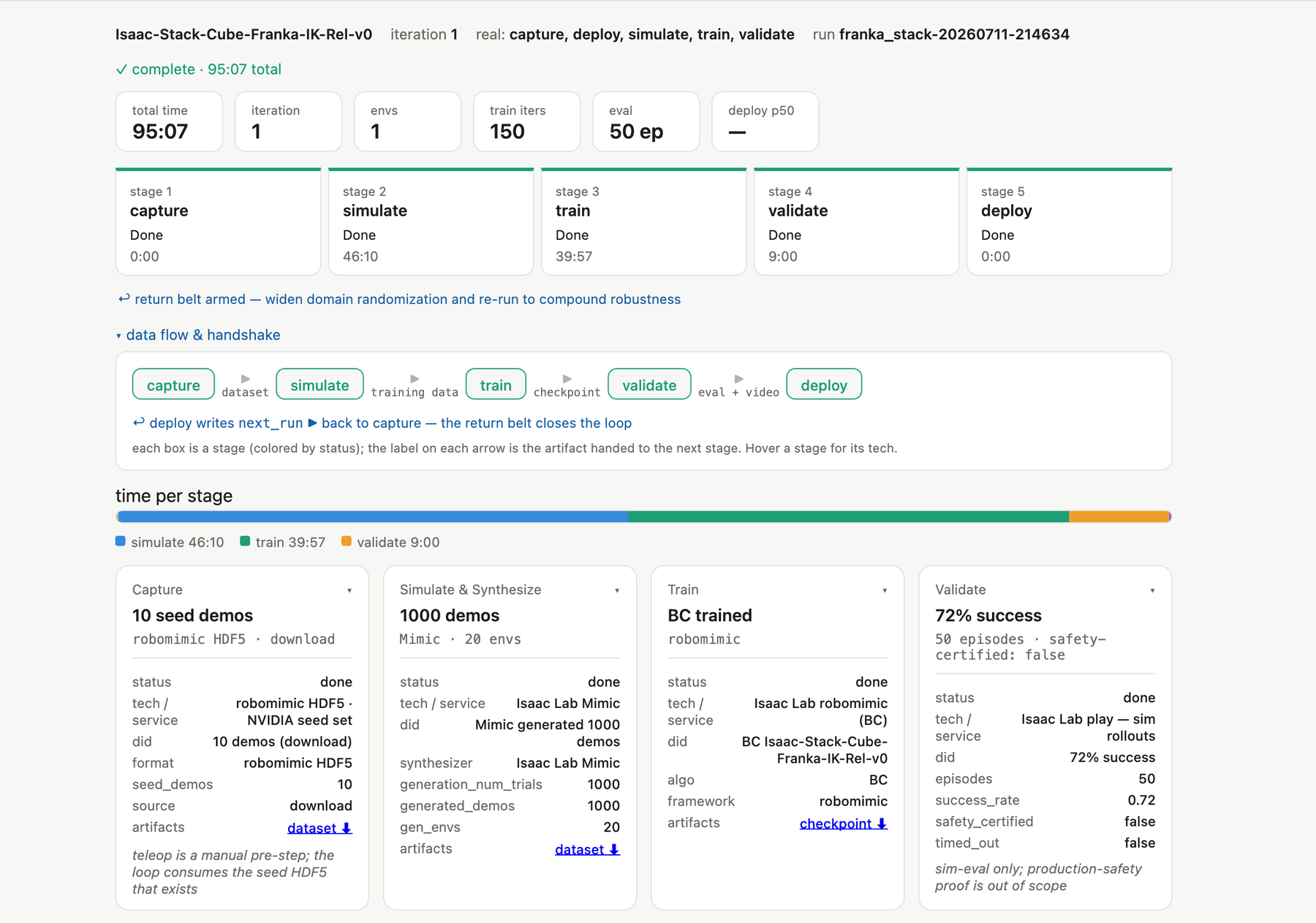
Task: Click the deploy stage pill in data flow
Action: [824, 385]
